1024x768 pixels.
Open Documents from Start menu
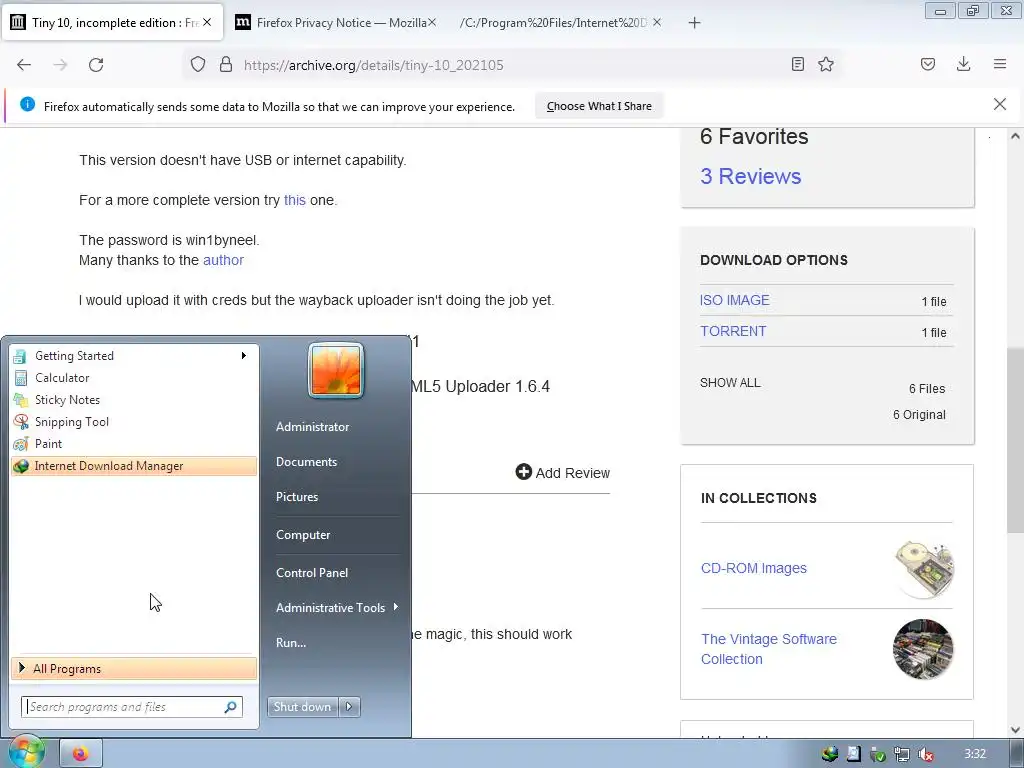click(306, 462)
